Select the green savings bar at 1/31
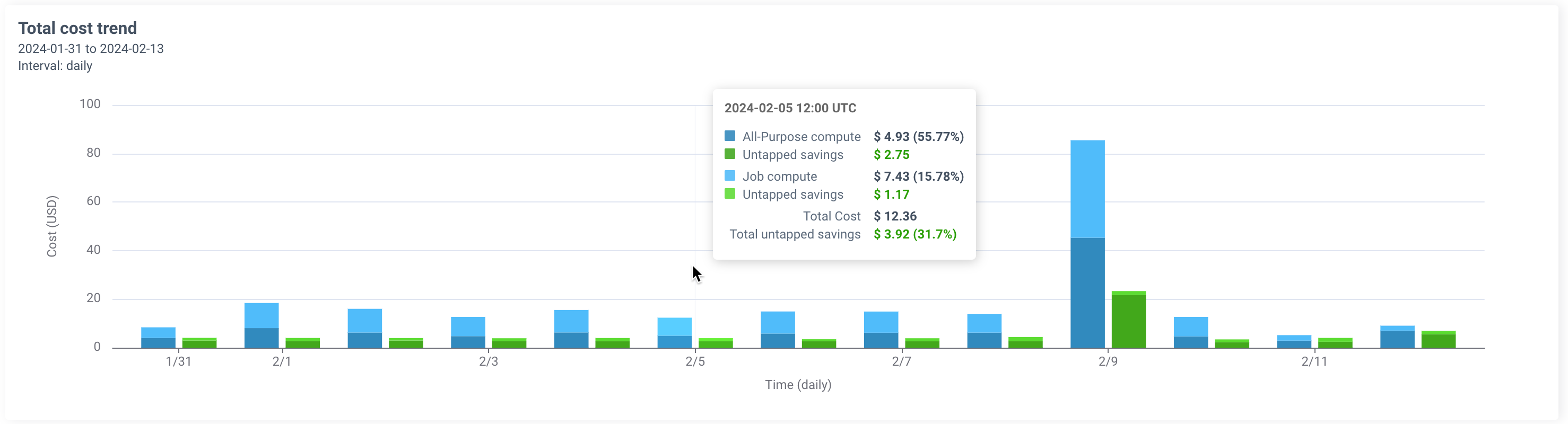 click(199, 343)
